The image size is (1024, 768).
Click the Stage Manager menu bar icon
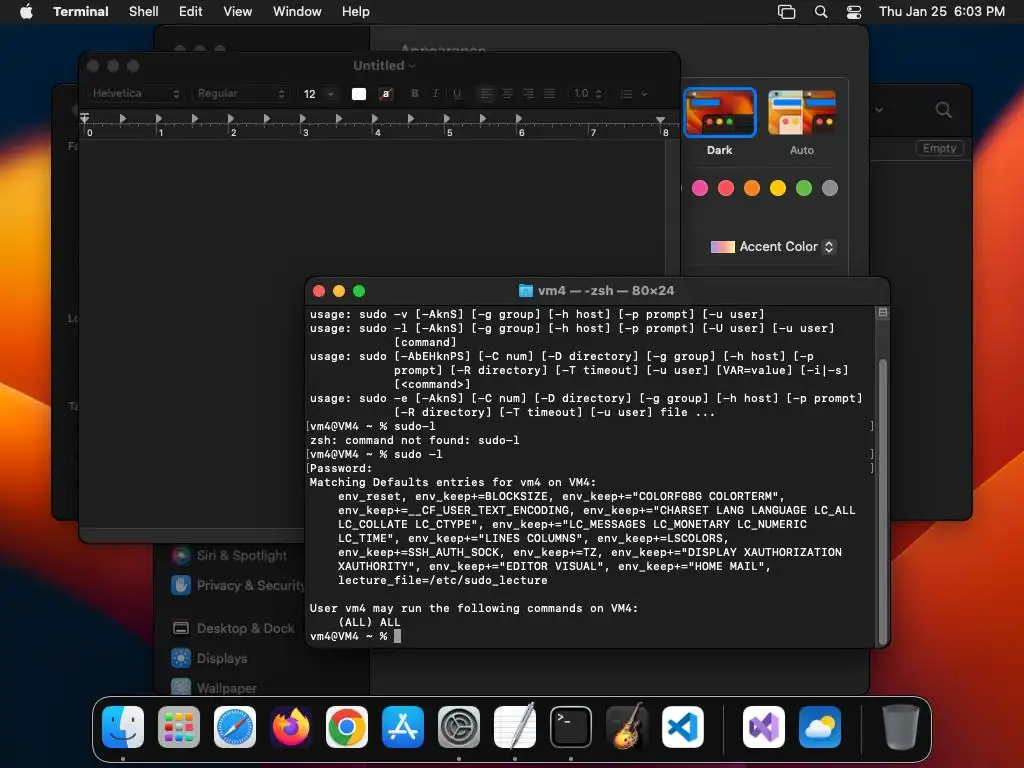786,12
